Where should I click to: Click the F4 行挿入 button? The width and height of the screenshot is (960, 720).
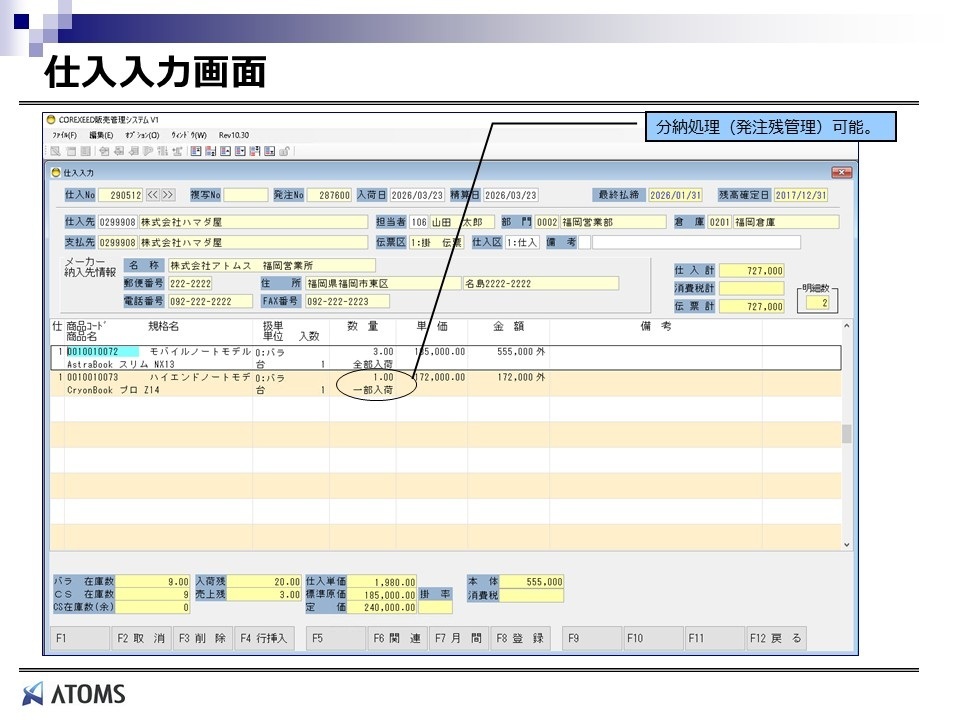tap(263, 638)
